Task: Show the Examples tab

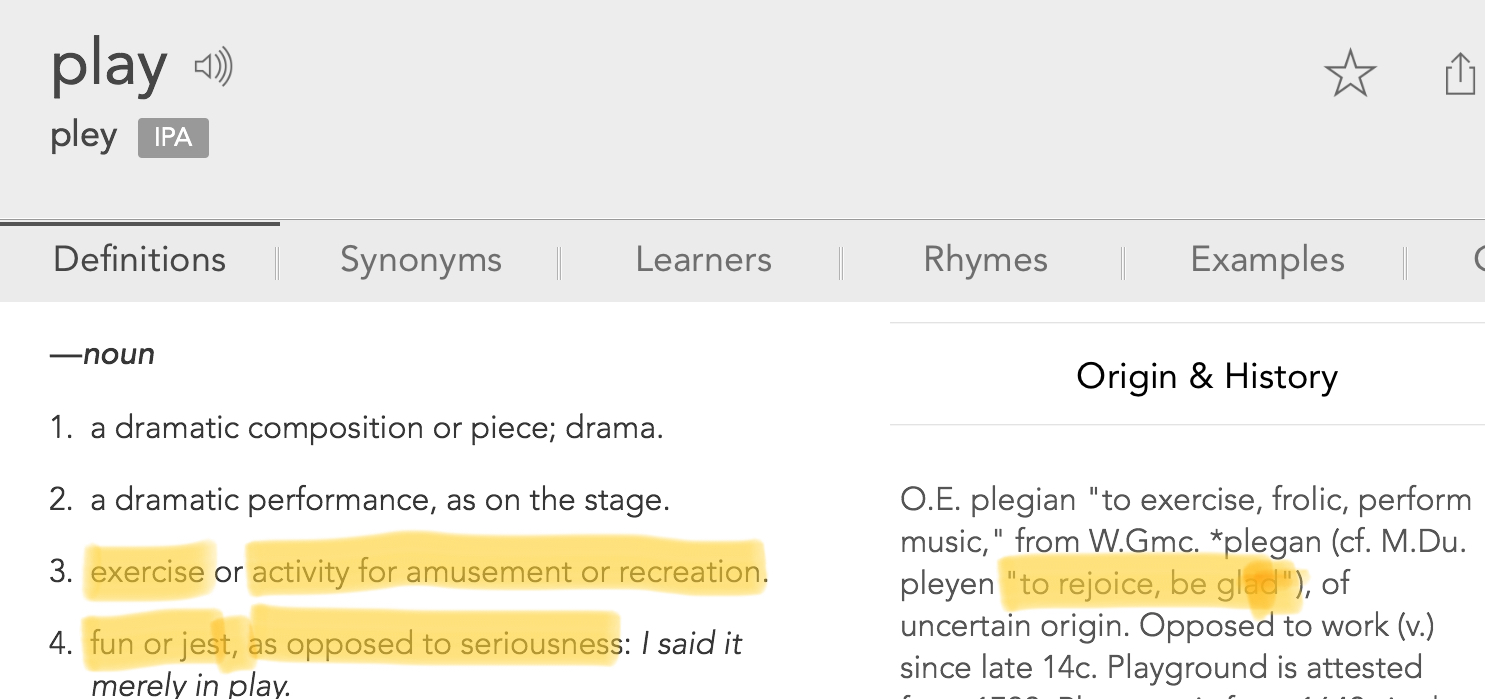Action: (1267, 260)
